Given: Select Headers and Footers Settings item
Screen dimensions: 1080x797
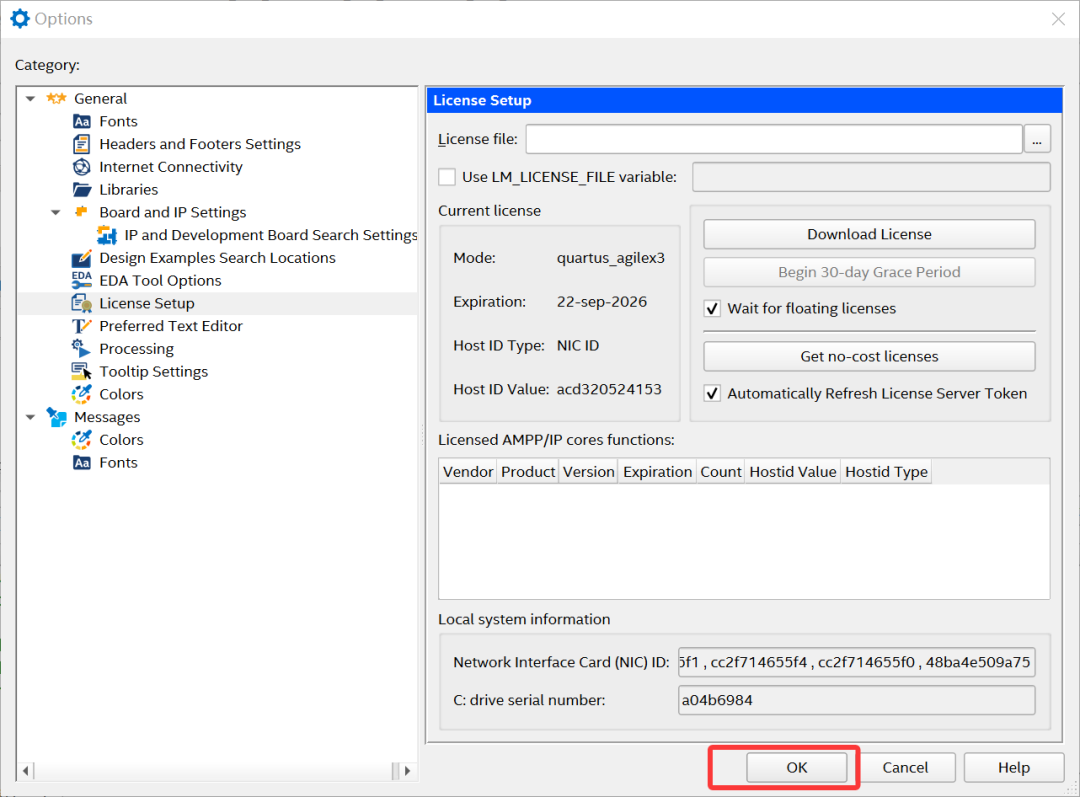Looking at the screenshot, I should 199,144.
